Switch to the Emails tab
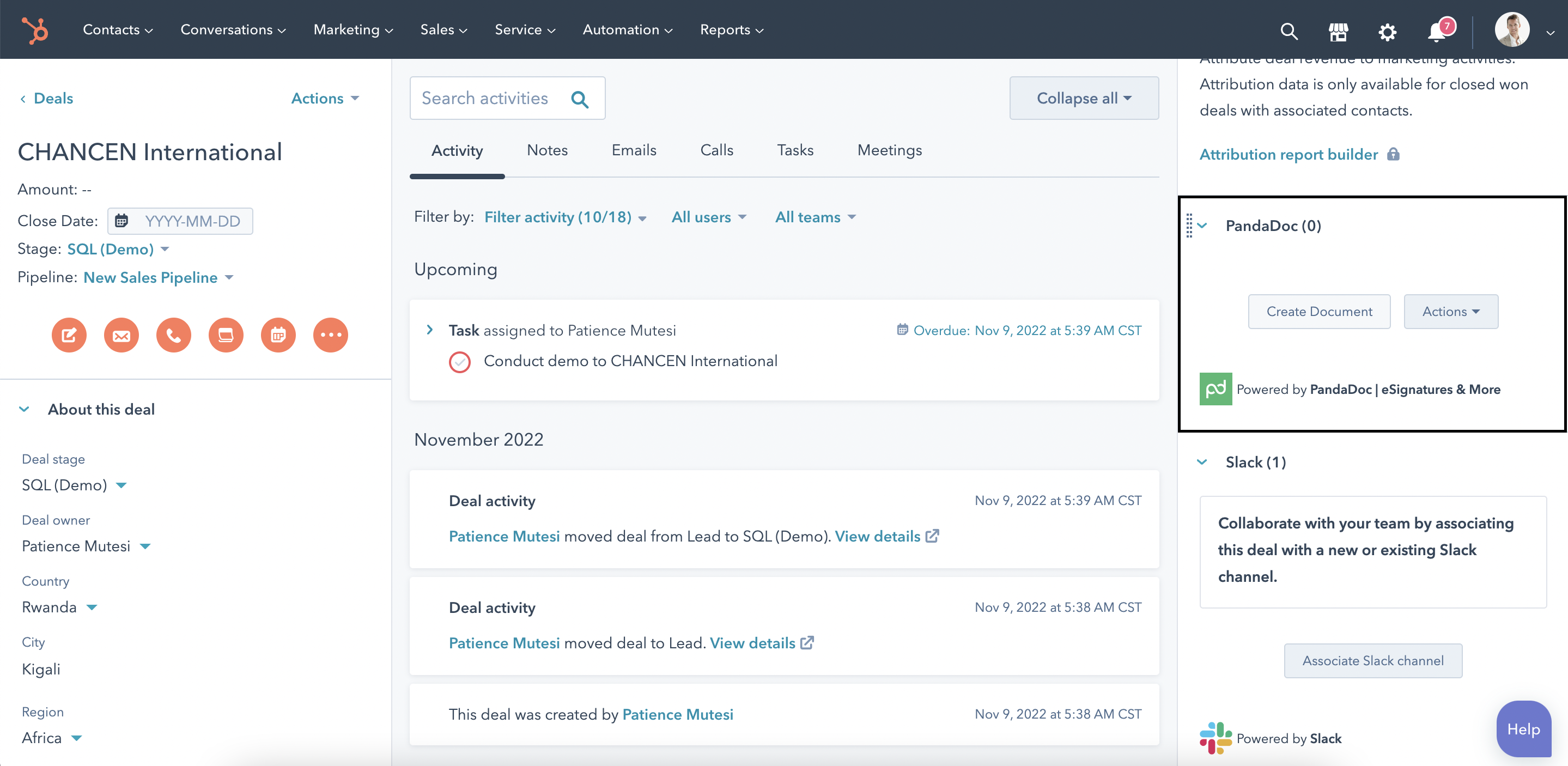The image size is (1568, 766). click(x=634, y=150)
